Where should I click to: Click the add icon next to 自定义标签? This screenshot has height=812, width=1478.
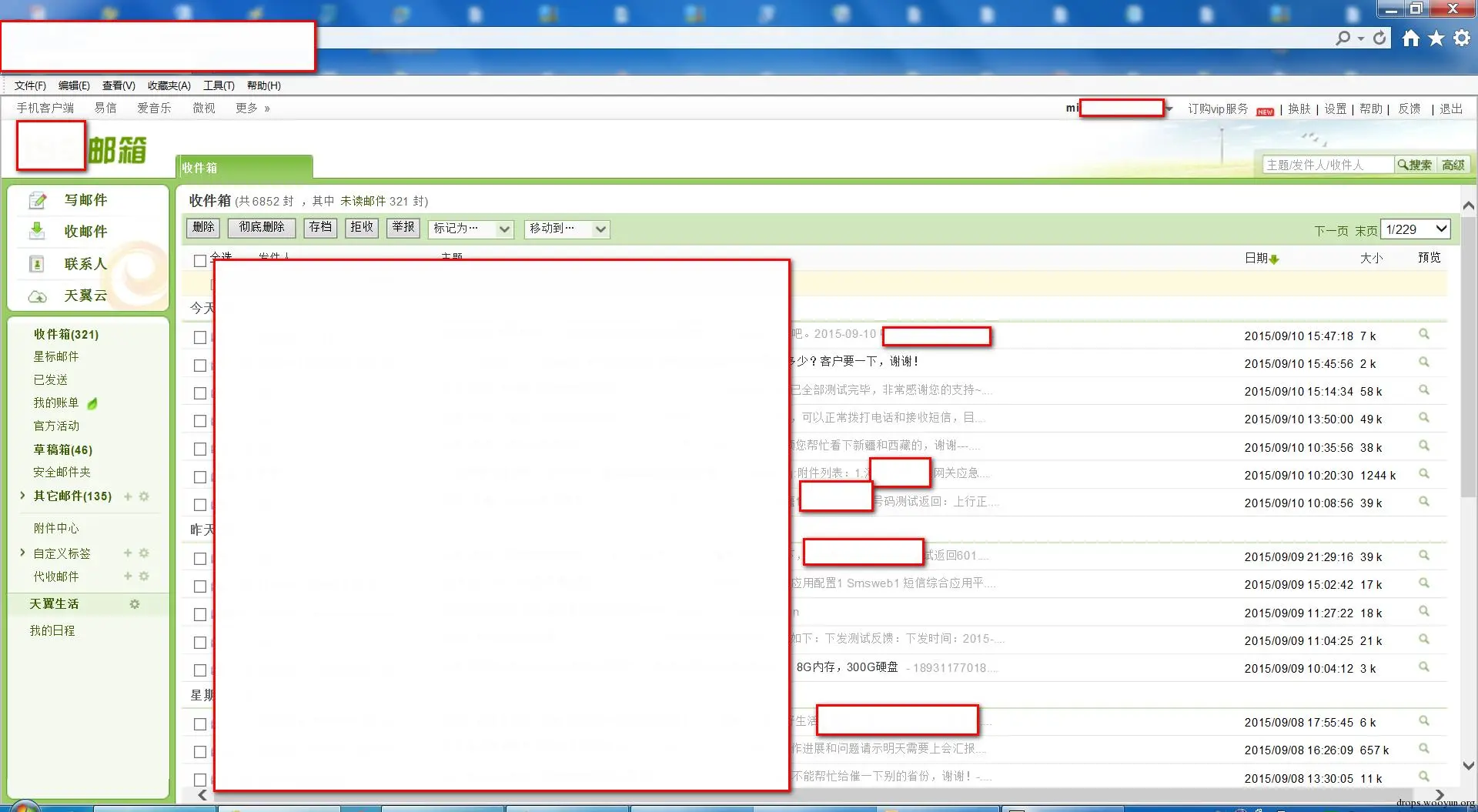click(127, 553)
